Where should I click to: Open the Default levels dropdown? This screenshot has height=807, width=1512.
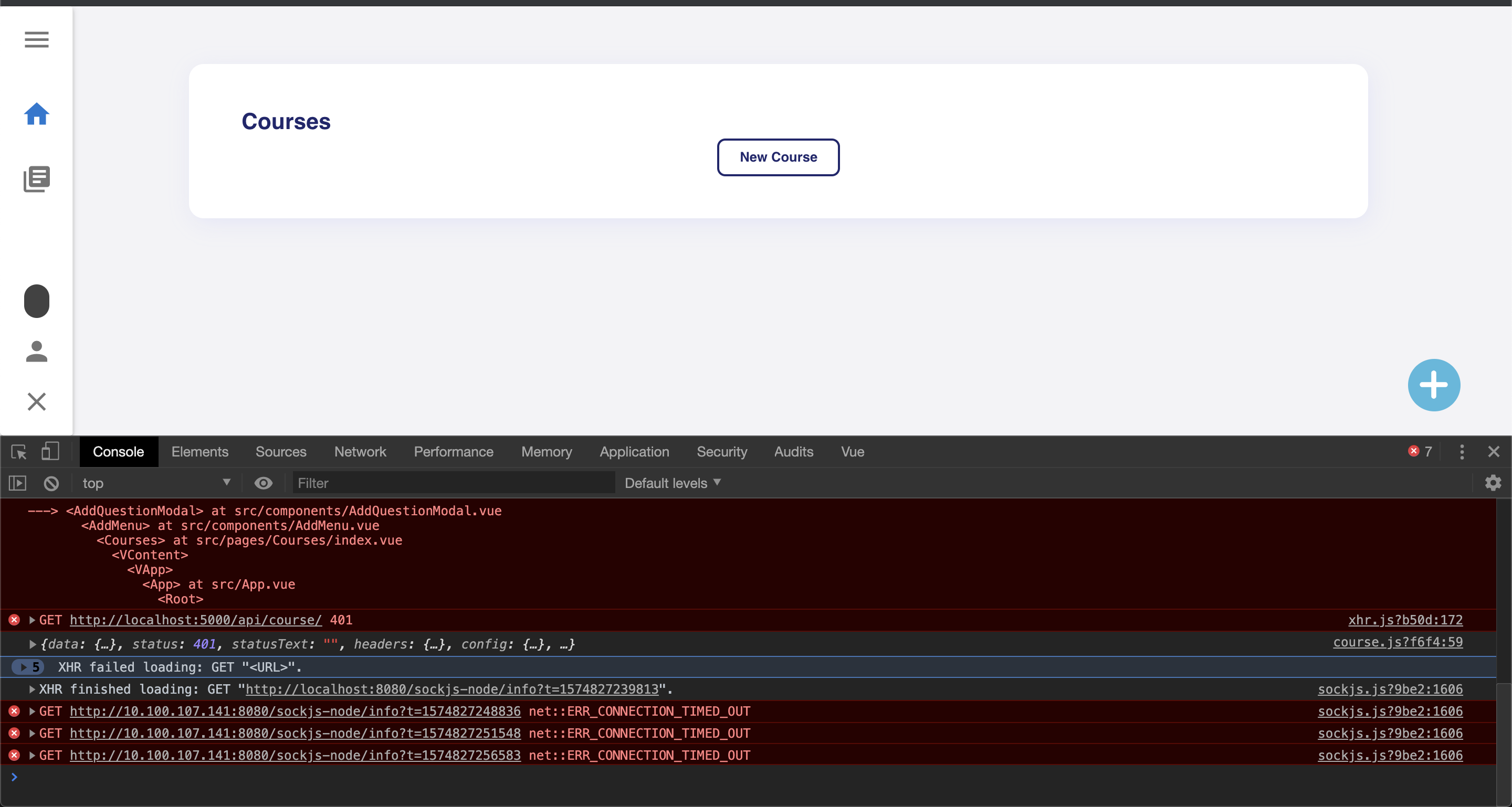click(673, 483)
